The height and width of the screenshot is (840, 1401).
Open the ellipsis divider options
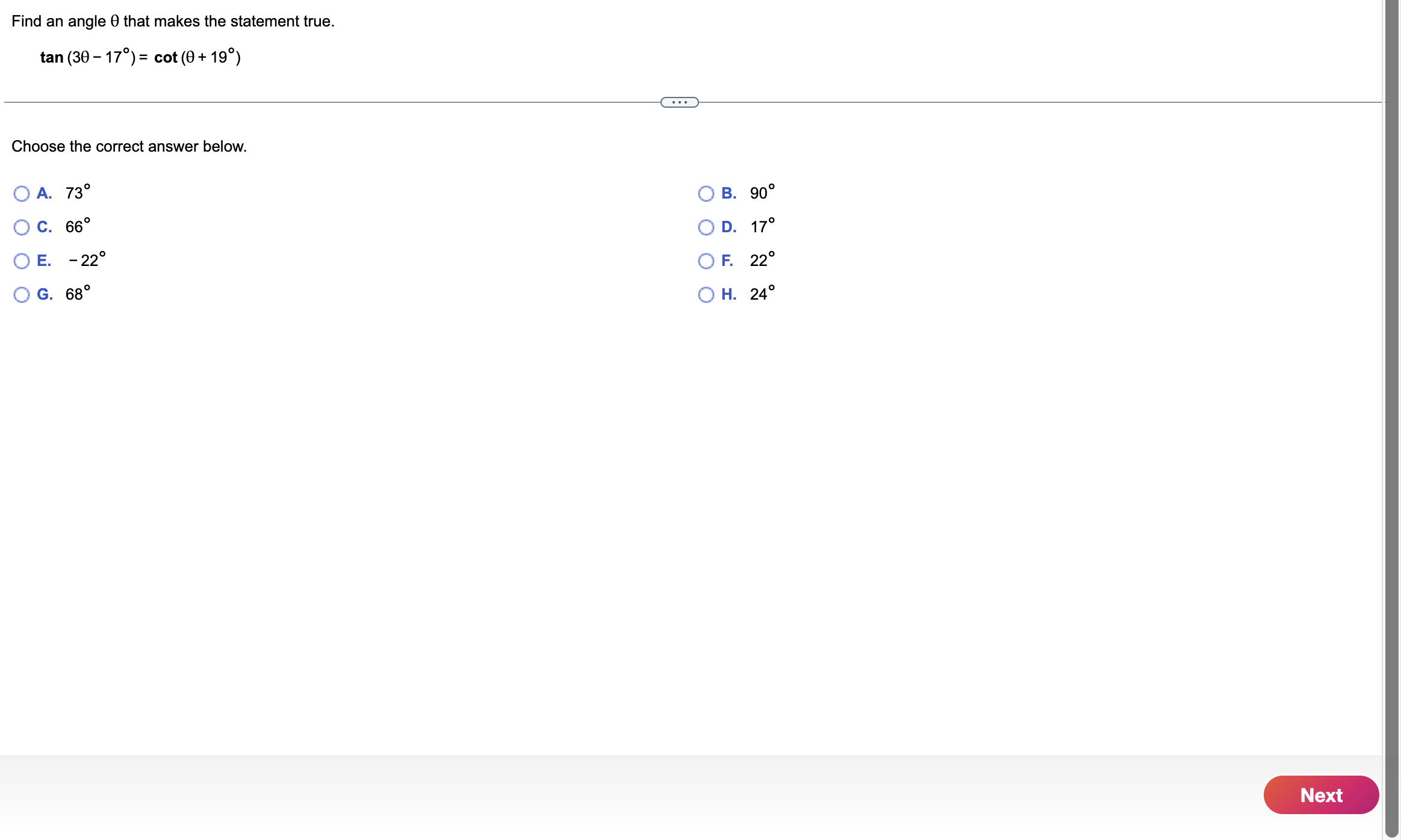pos(679,102)
